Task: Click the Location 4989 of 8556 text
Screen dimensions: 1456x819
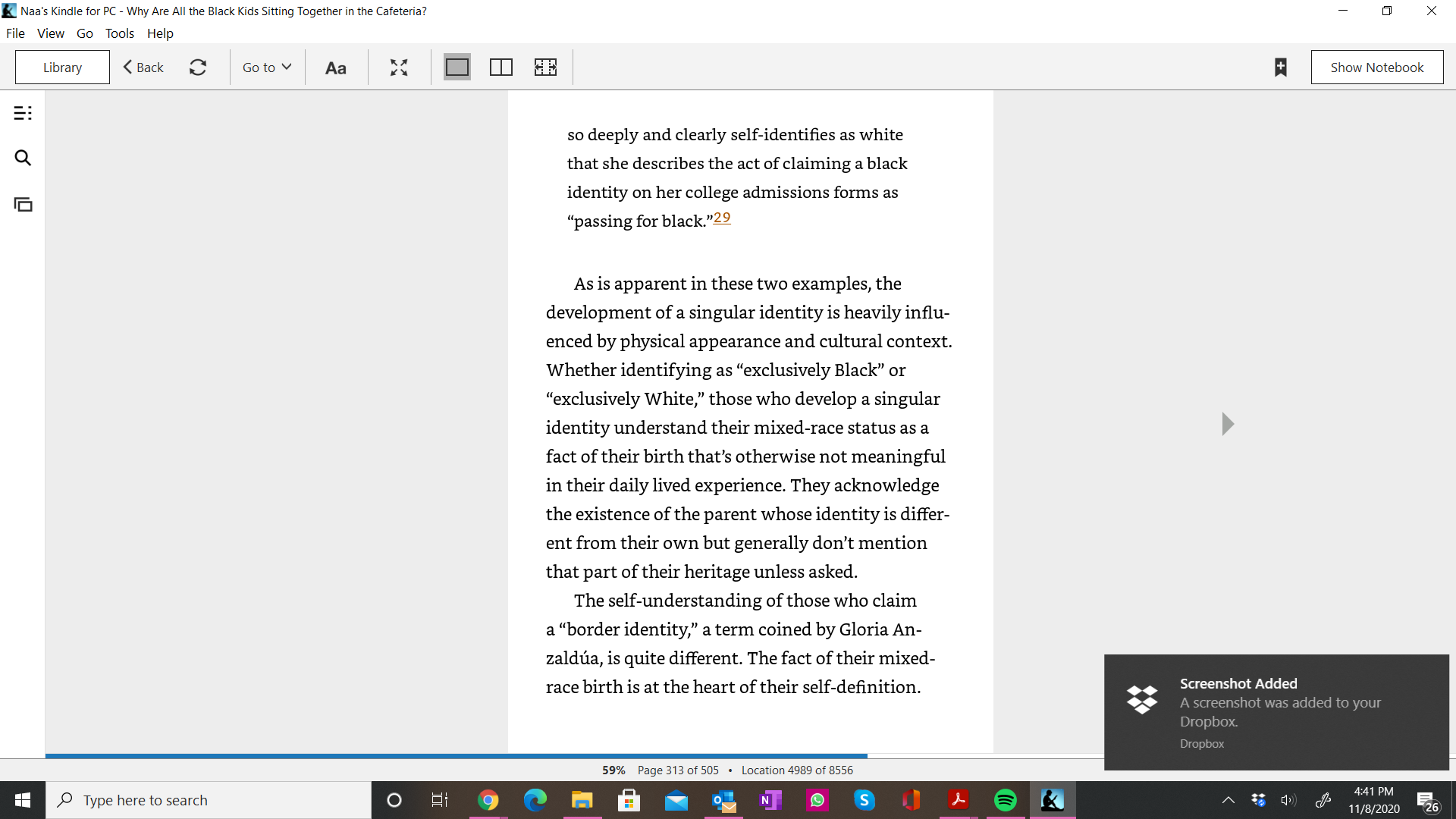Action: [797, 770]
